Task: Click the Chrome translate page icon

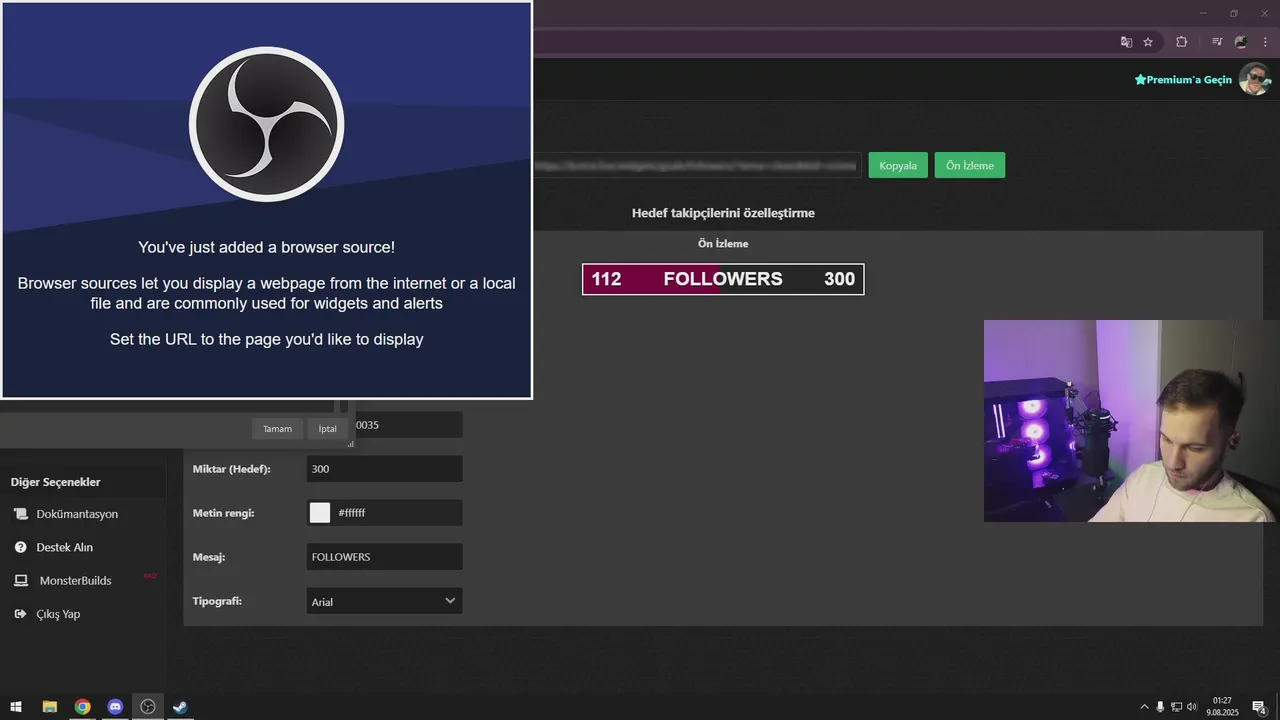Action: (x=1126, y=42)
